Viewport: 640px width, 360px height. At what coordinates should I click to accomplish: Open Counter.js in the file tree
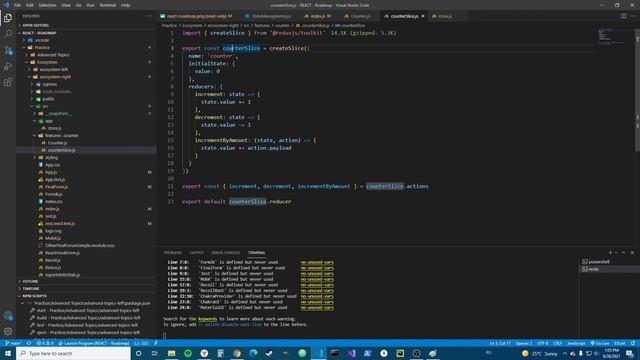[x=57, y=143]
